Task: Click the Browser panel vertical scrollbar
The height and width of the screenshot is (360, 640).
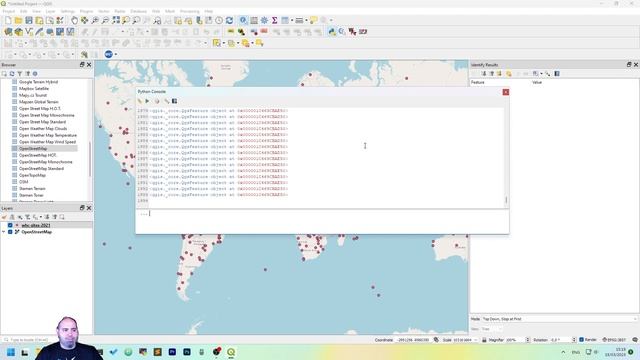Action: (x=90, y=159)
